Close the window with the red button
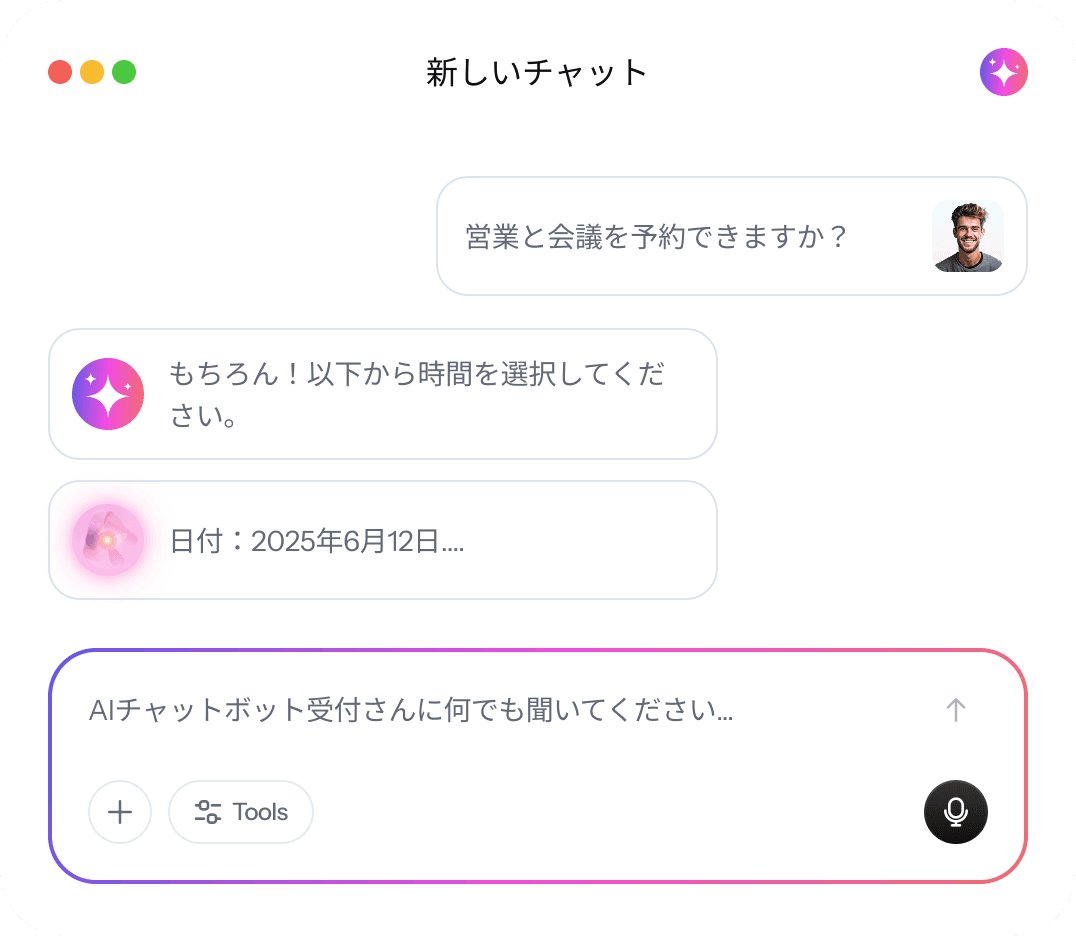 click(x=60, y=72)
